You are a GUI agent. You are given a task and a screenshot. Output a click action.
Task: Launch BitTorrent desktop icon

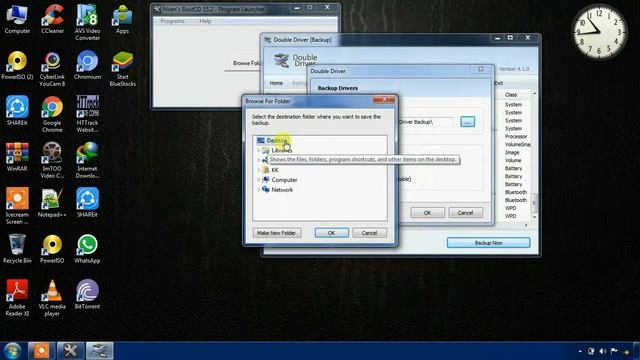tap(87, 295)
